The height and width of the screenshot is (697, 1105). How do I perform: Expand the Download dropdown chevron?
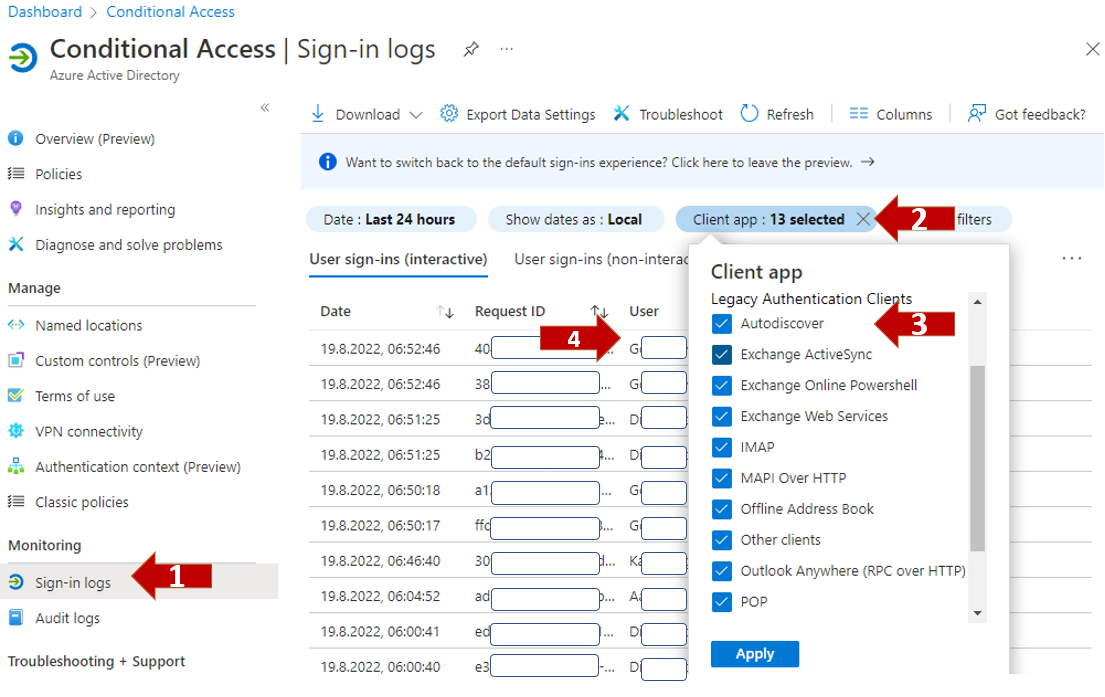click(x=416, y=115)
